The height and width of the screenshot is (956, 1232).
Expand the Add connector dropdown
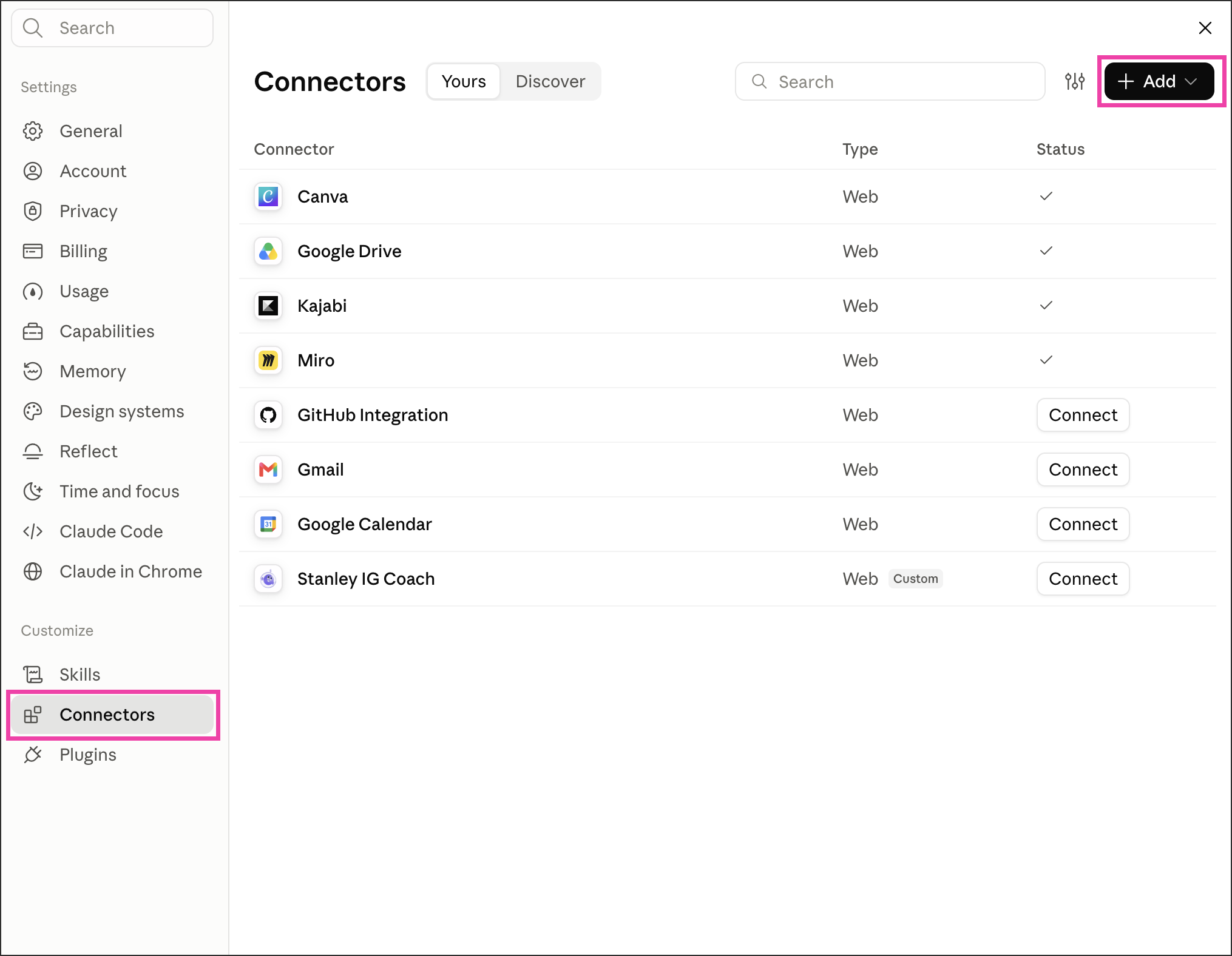(x=1159, y=81)
